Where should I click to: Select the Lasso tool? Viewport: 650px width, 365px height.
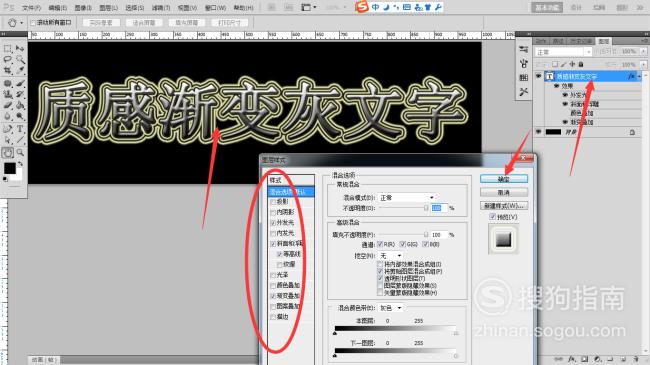(8, 60)
